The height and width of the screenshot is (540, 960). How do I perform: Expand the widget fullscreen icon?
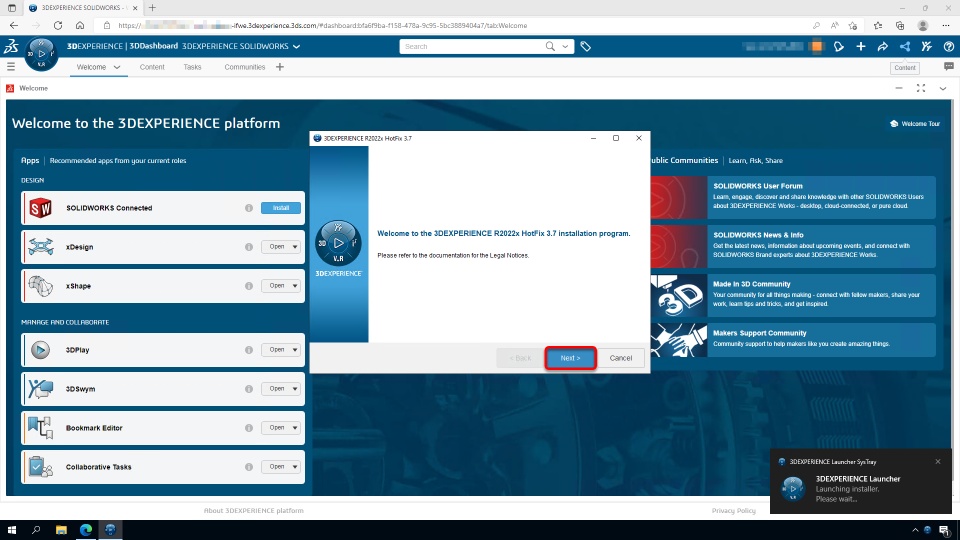pyautogui.click(x=921, y=88)
